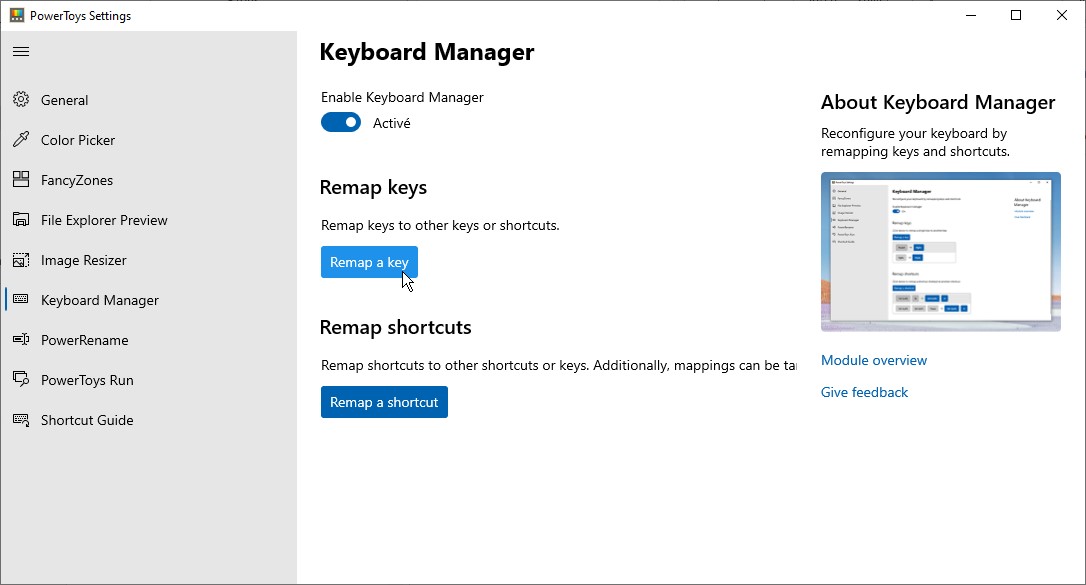Image resolution: width=1086 pixels, height=585 pixels.
Task: Follow the Give feedback link
Action: (x=864, y=392)
